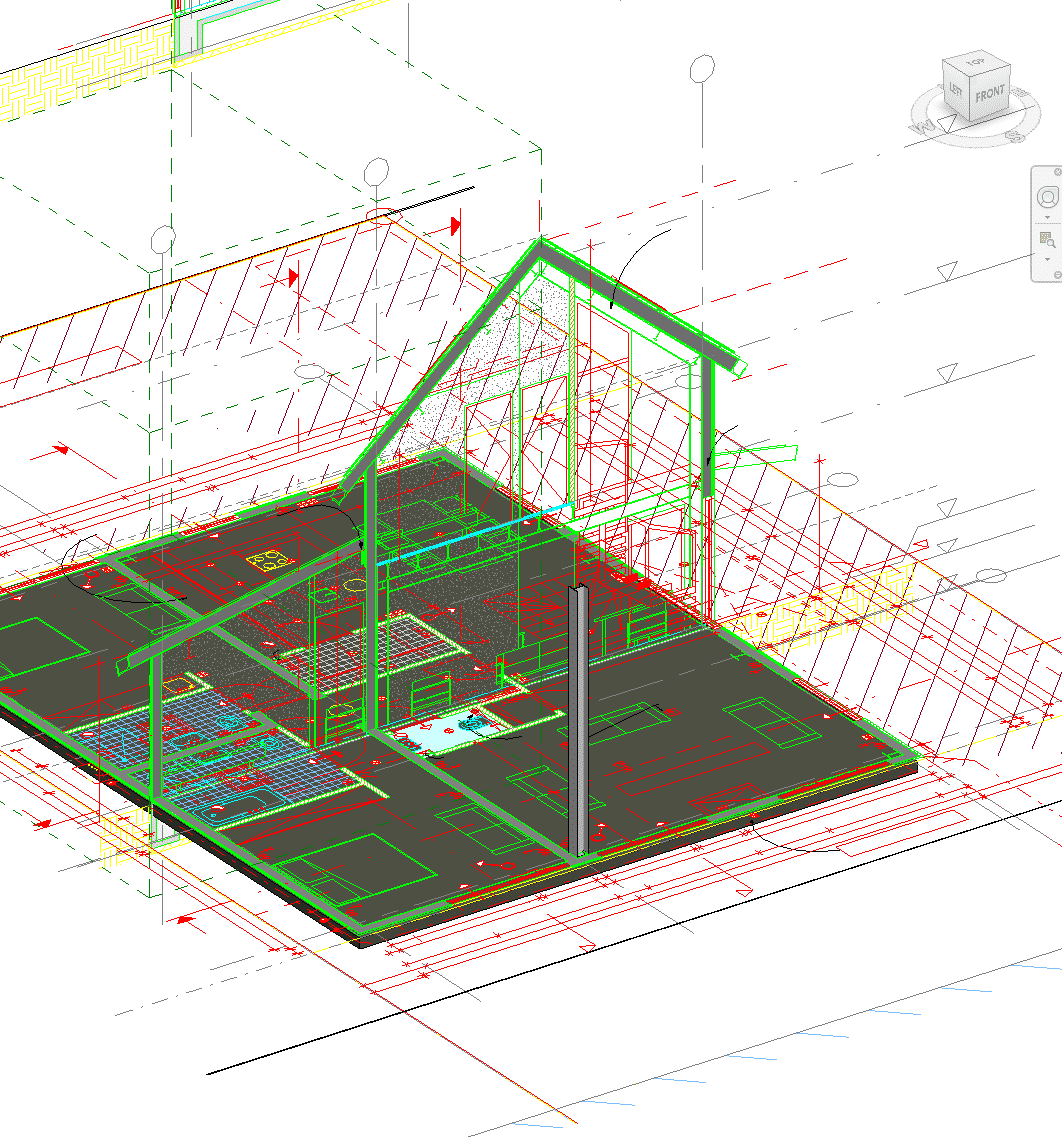The height and width of the screenshot is (1137, 1062).
Task: Click the TOP face of the ViewCube
Action: pyautogui.click(x=976, y=63)
